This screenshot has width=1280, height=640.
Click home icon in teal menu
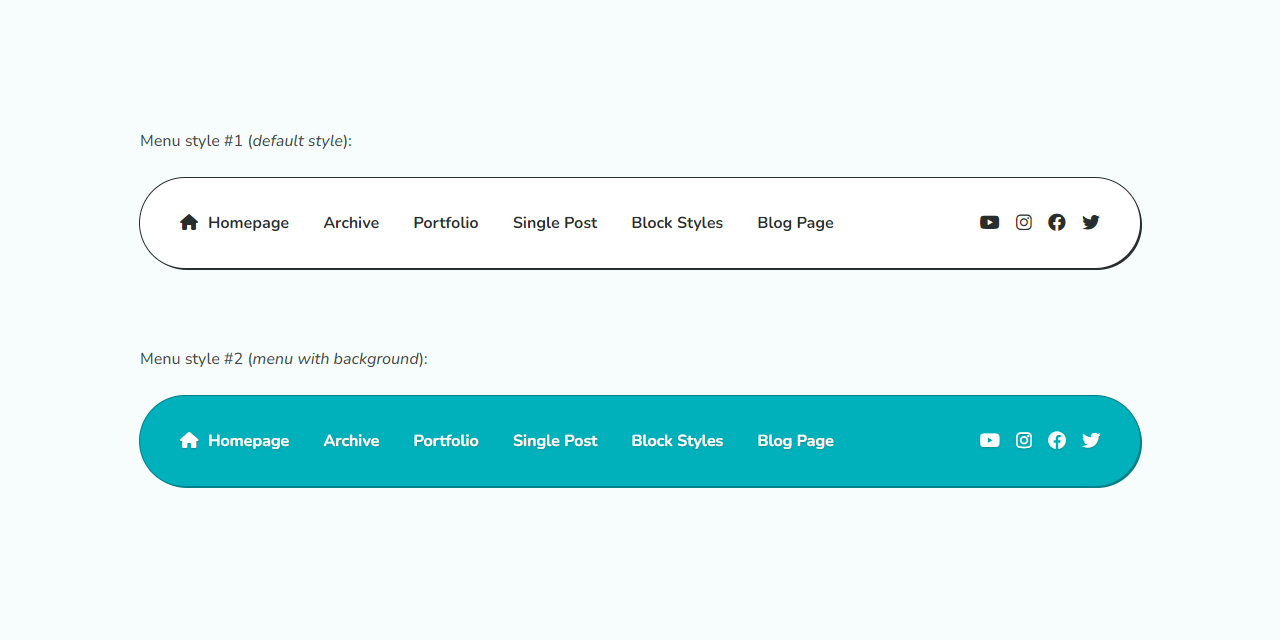pos(189,440)
